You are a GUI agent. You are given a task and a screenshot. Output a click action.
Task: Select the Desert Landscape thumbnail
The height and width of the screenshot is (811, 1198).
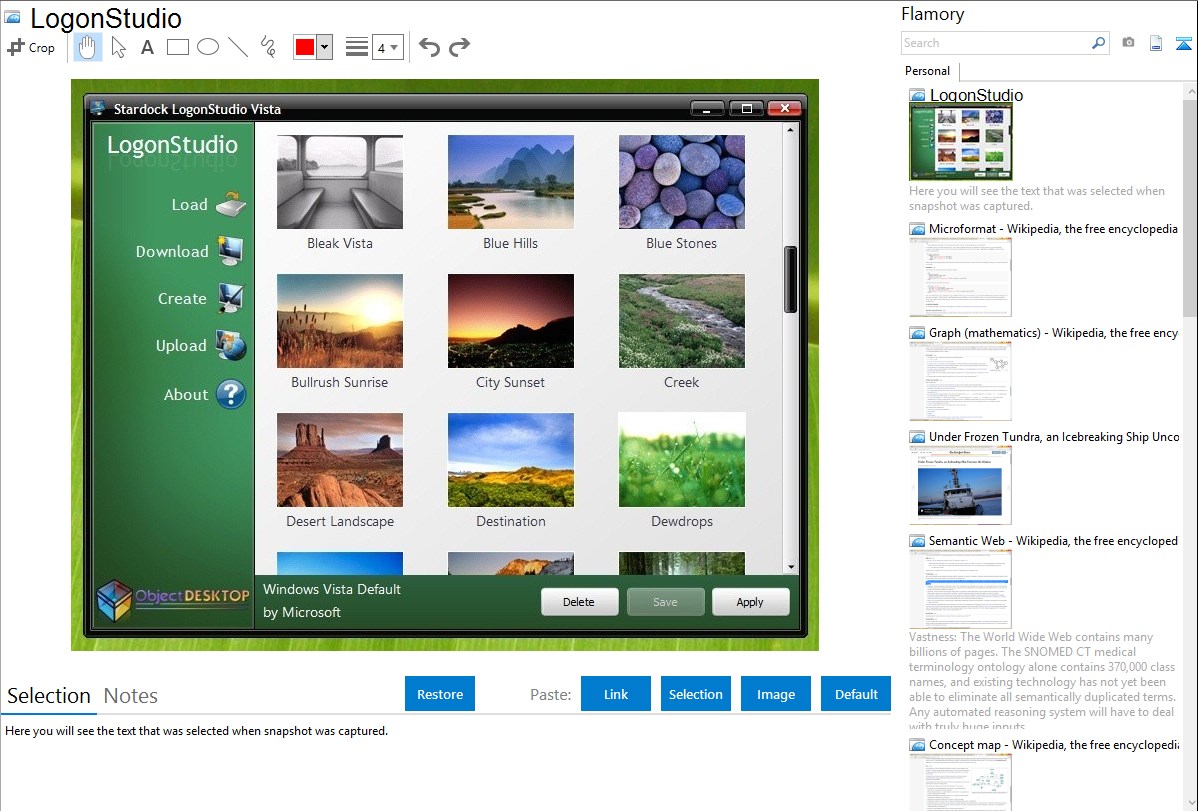tap(340, 460)
